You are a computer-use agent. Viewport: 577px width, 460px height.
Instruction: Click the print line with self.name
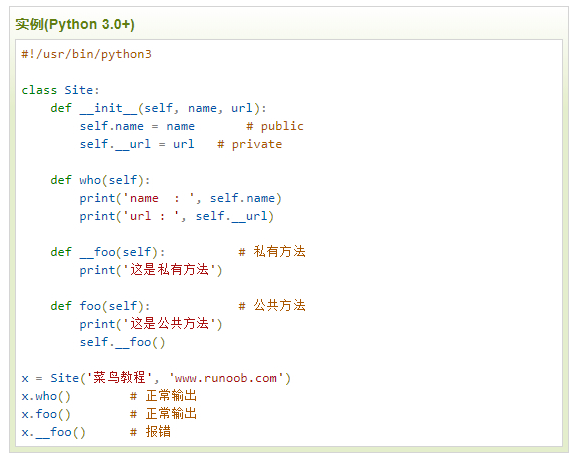click(181, 198)
